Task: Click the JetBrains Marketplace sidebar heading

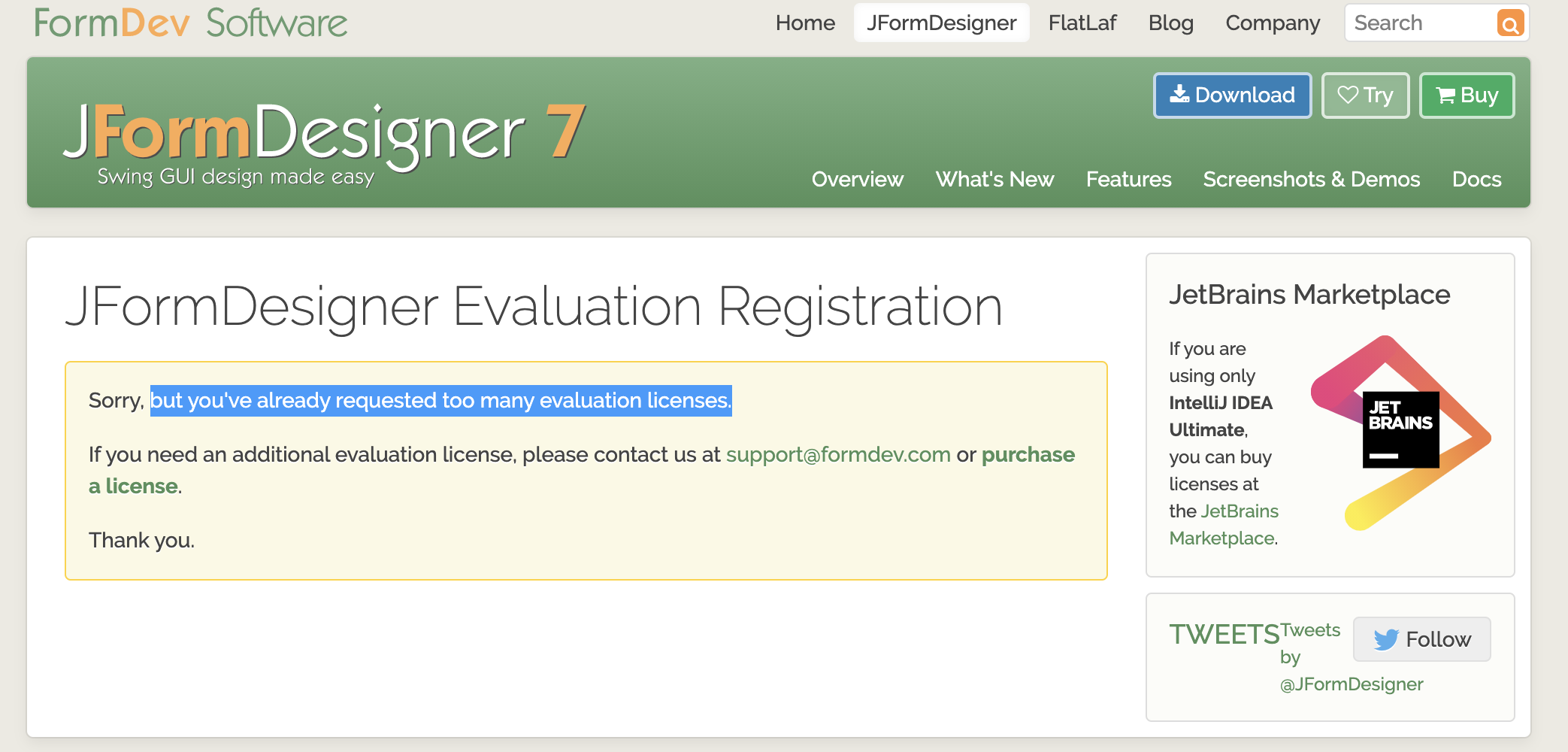Action: click(1309, 295)
